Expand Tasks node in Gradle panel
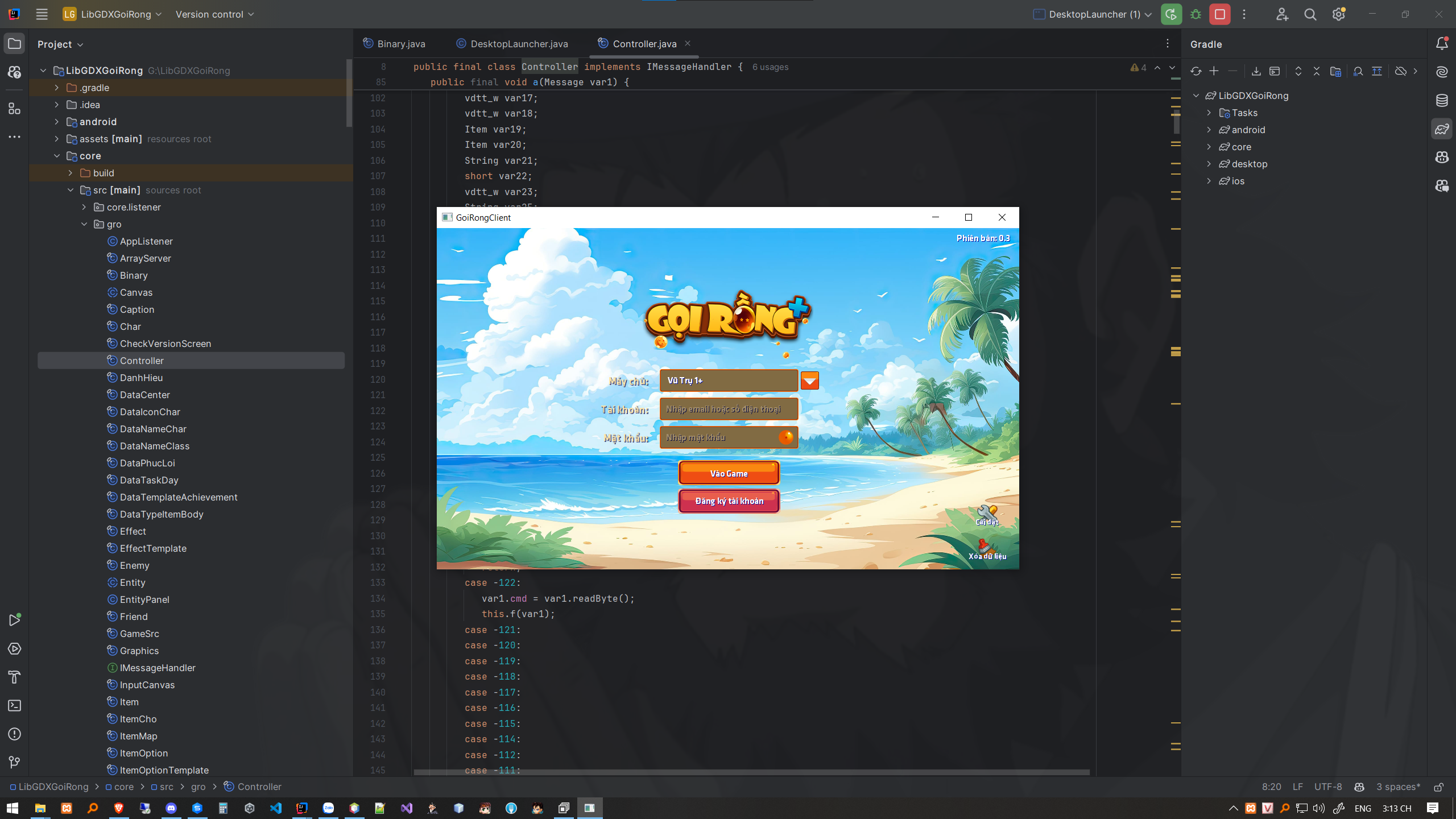 coord(1209,113)
